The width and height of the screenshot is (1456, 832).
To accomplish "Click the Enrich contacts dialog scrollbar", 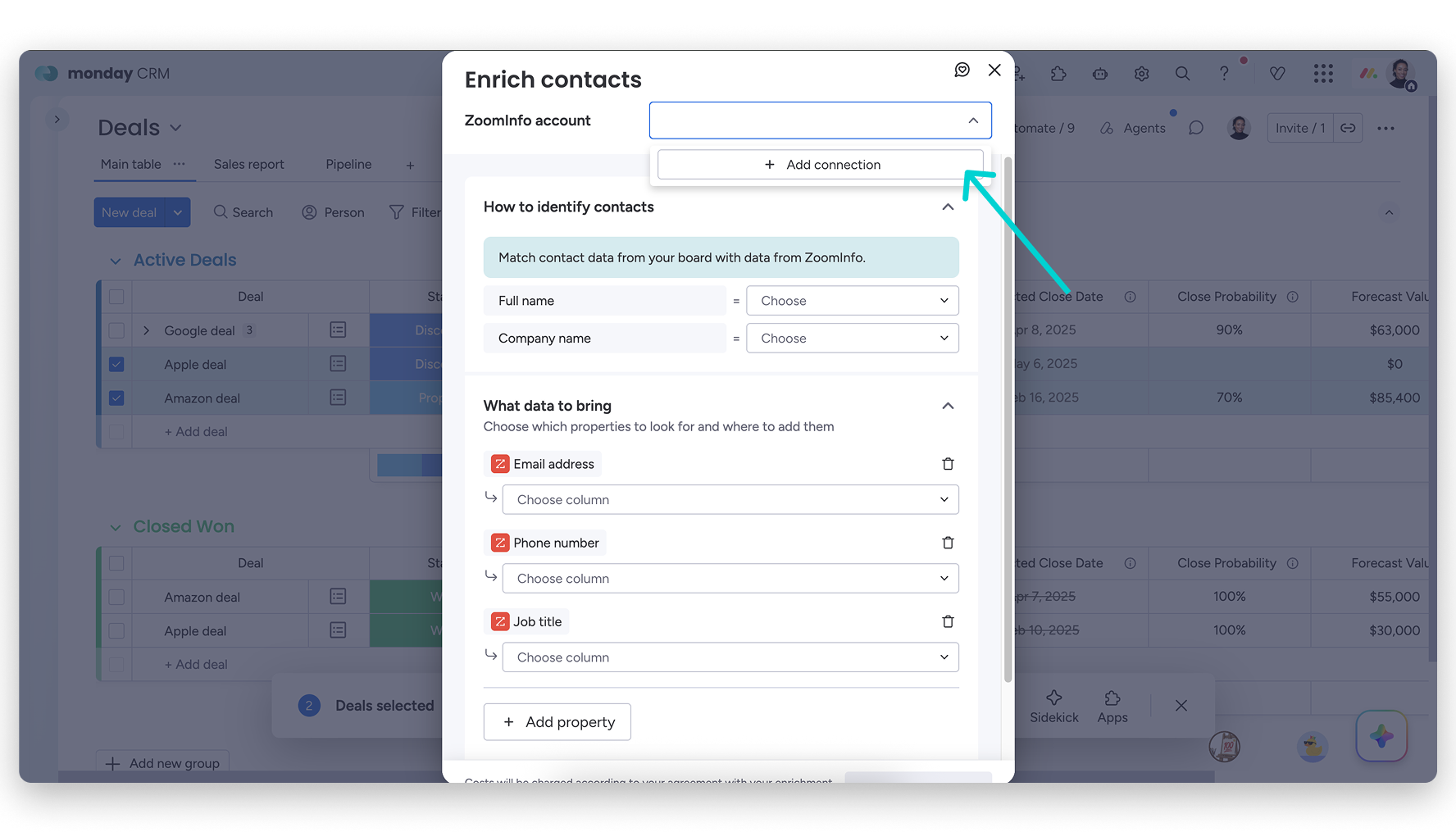I will tap(1008, 418).
